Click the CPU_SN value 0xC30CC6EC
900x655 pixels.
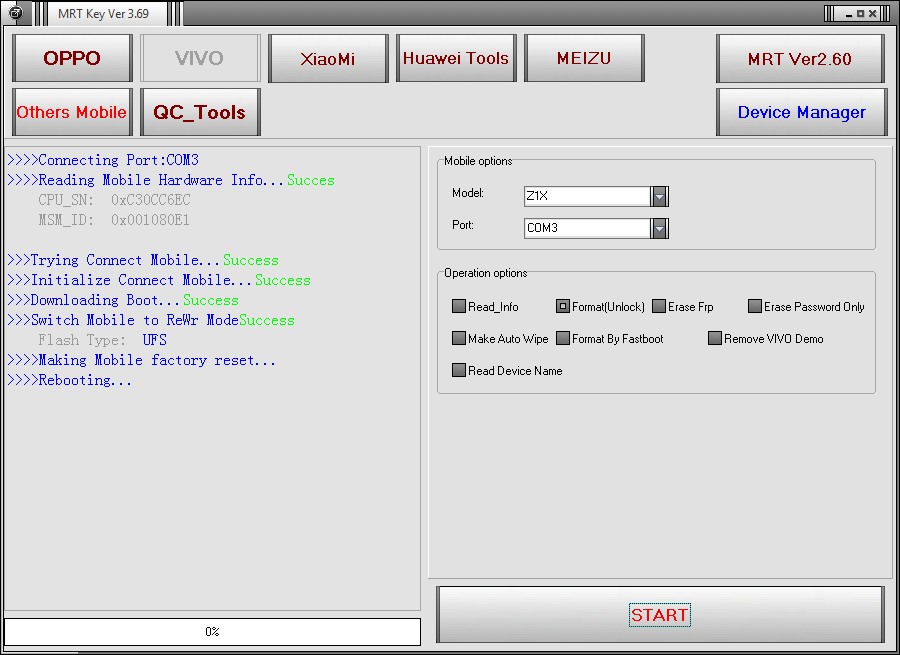point(151,200)
